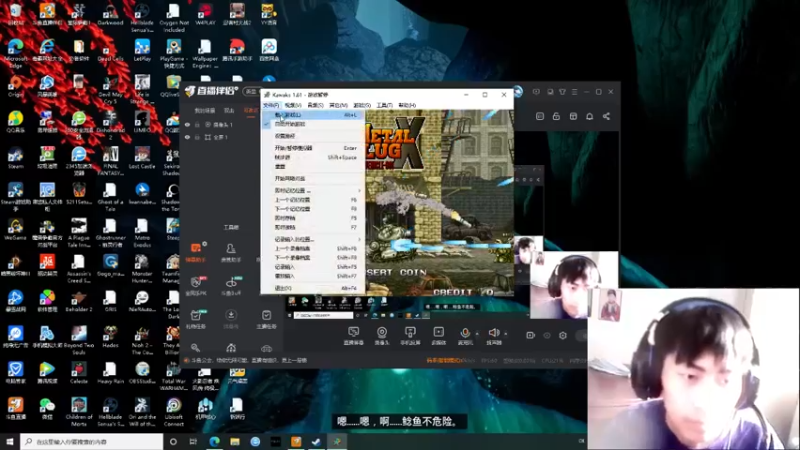Screen dimensions: 800x450
Task: Click the camera source icon in streaming toolbar
Action: pos(382,332)
